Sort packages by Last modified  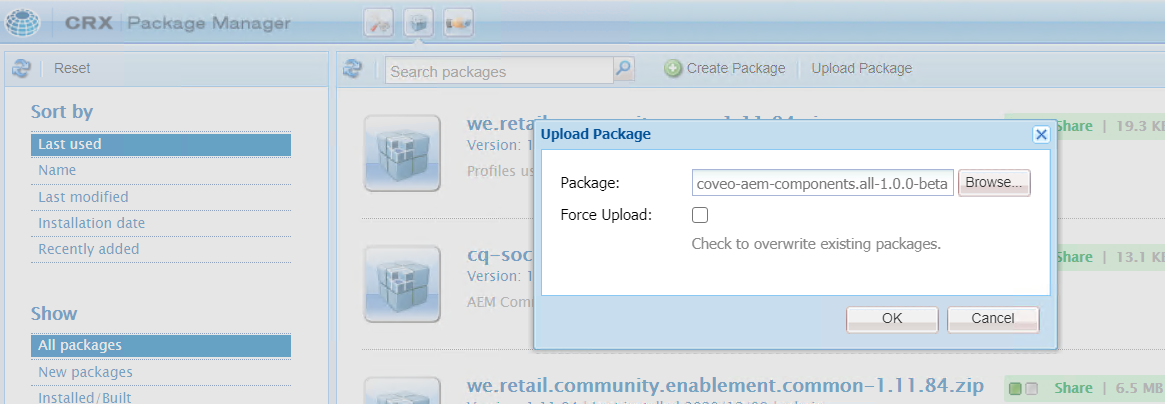160,197
